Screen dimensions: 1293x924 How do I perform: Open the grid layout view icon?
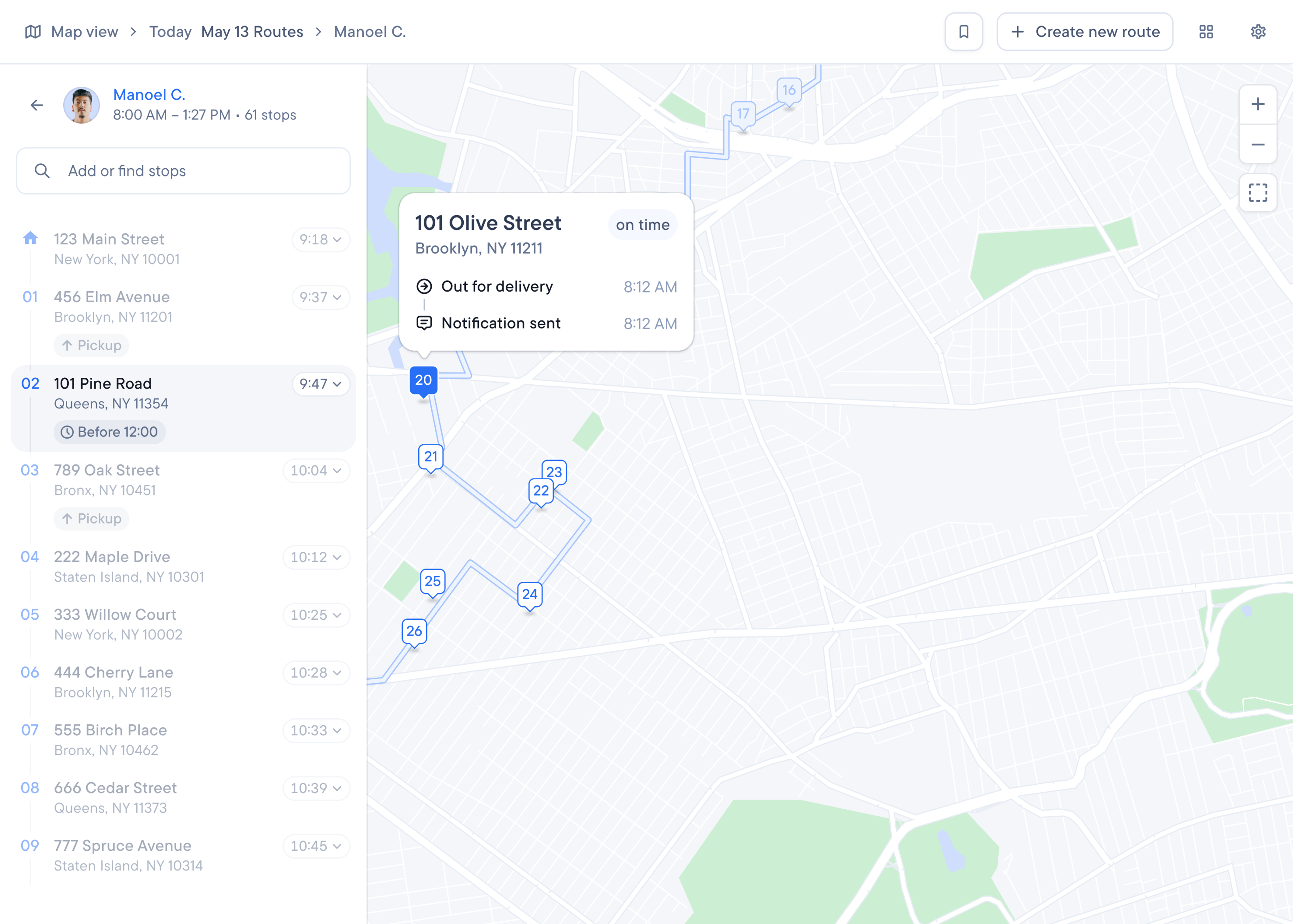click(x=1206, y=32)
